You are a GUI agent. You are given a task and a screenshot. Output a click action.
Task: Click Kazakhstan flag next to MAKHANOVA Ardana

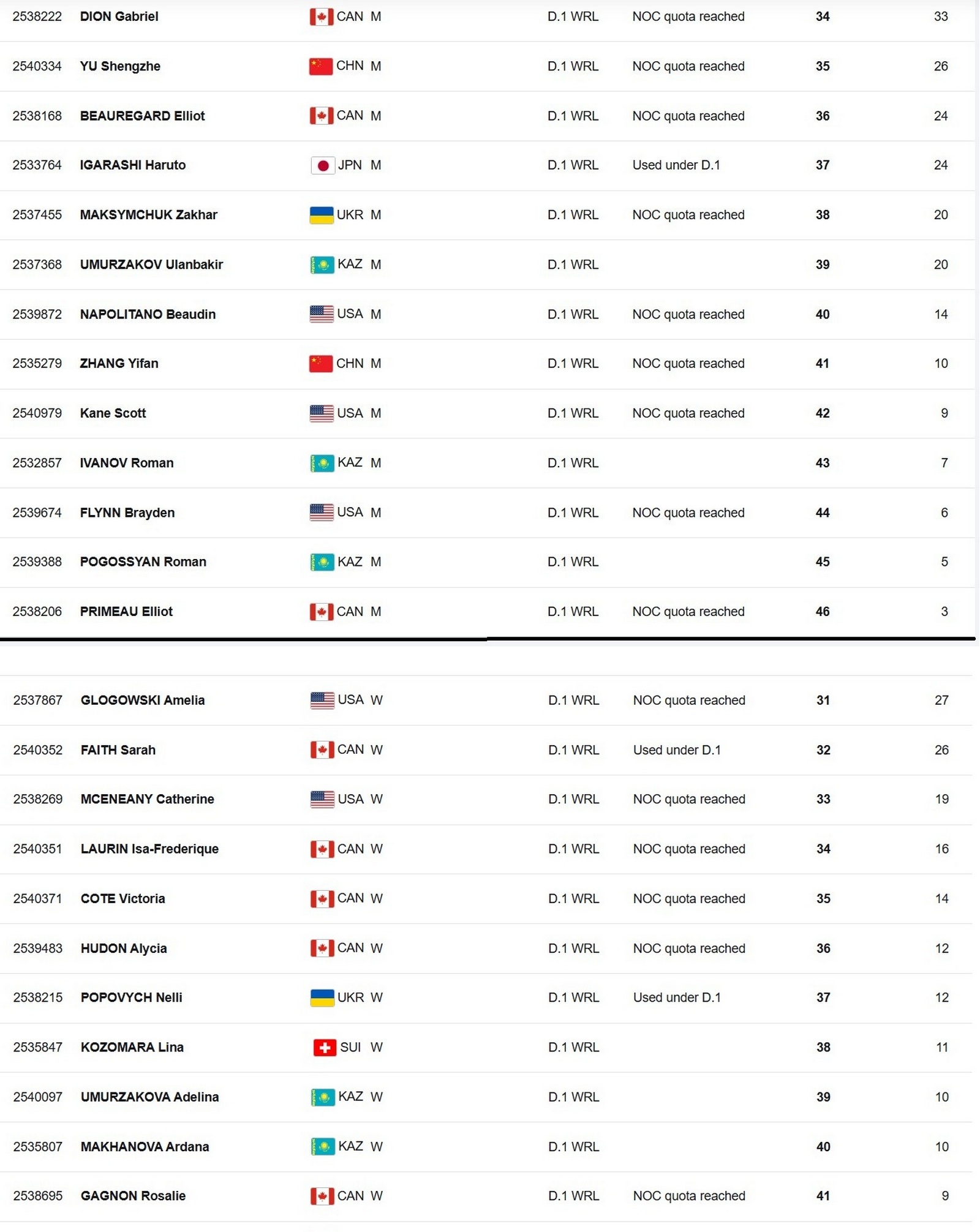click(322, 1146)
